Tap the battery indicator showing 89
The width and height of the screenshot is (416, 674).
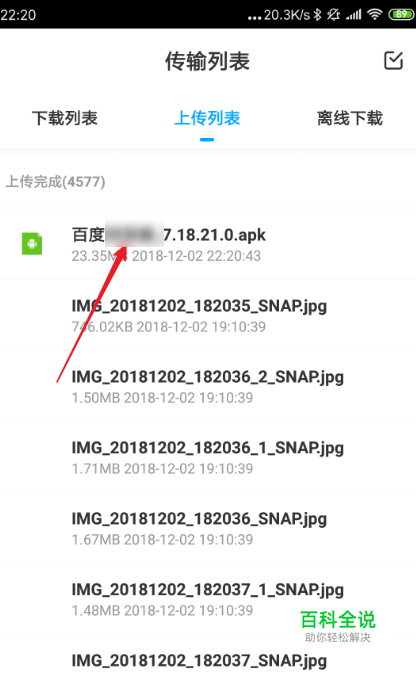click(x=401, y=15)
